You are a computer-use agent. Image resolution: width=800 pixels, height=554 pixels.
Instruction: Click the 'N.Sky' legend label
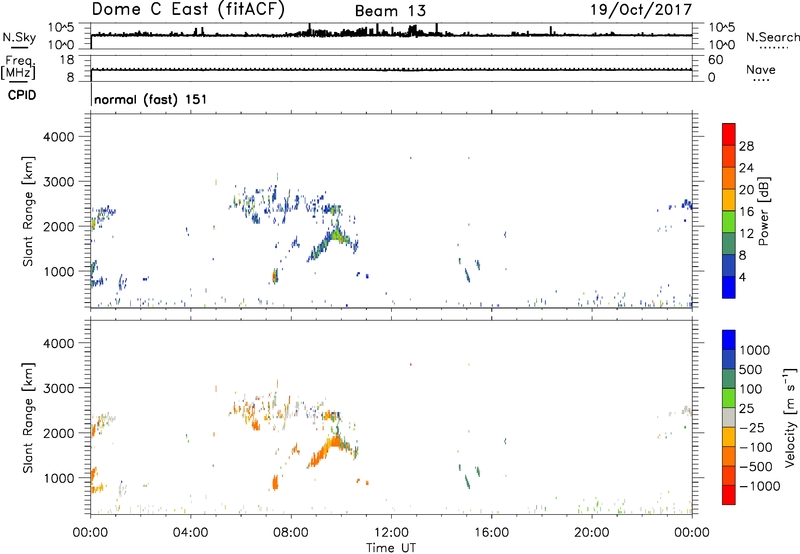[19, 37]
